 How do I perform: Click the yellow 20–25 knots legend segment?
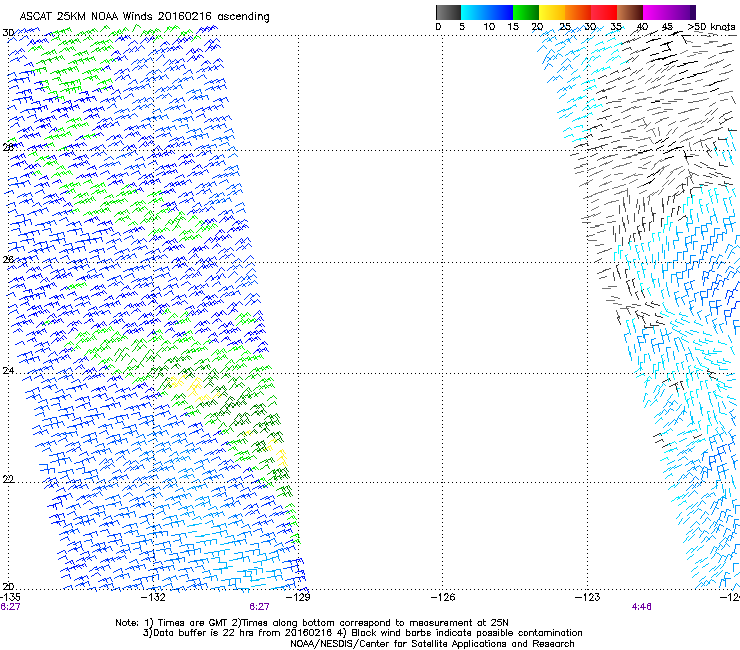click(552, 12)
